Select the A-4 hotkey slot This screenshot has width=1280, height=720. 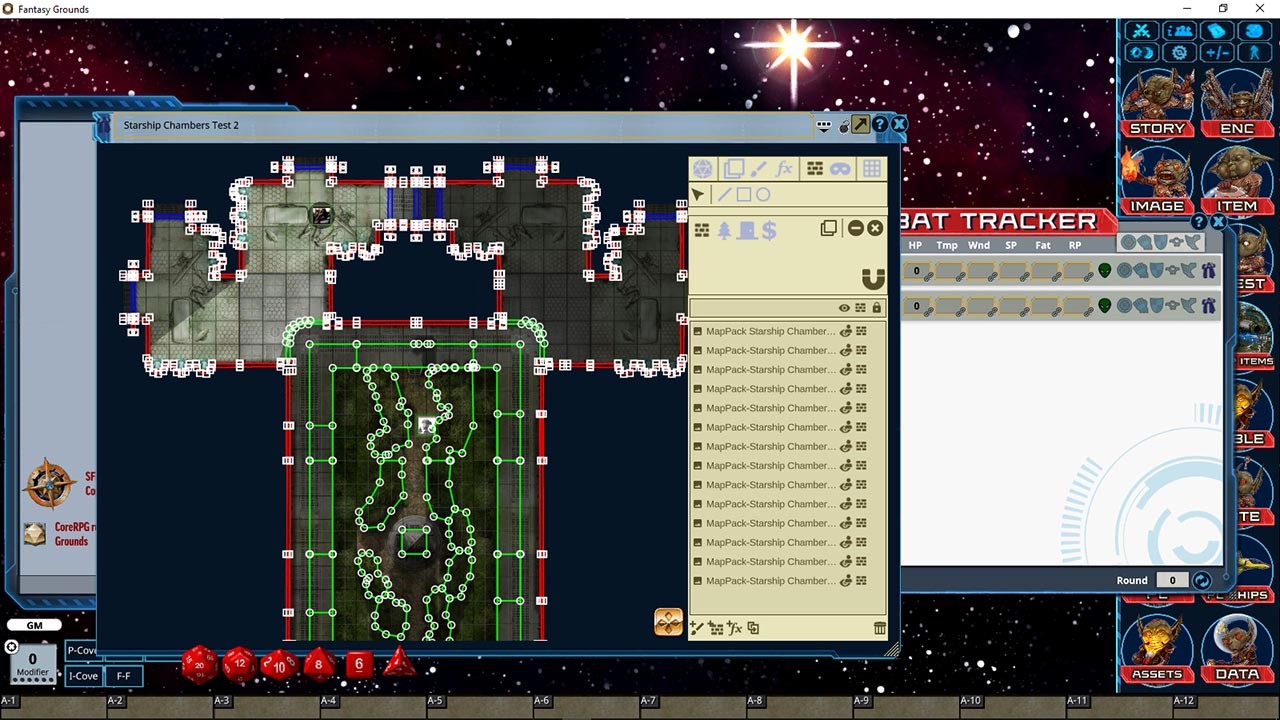373,706
